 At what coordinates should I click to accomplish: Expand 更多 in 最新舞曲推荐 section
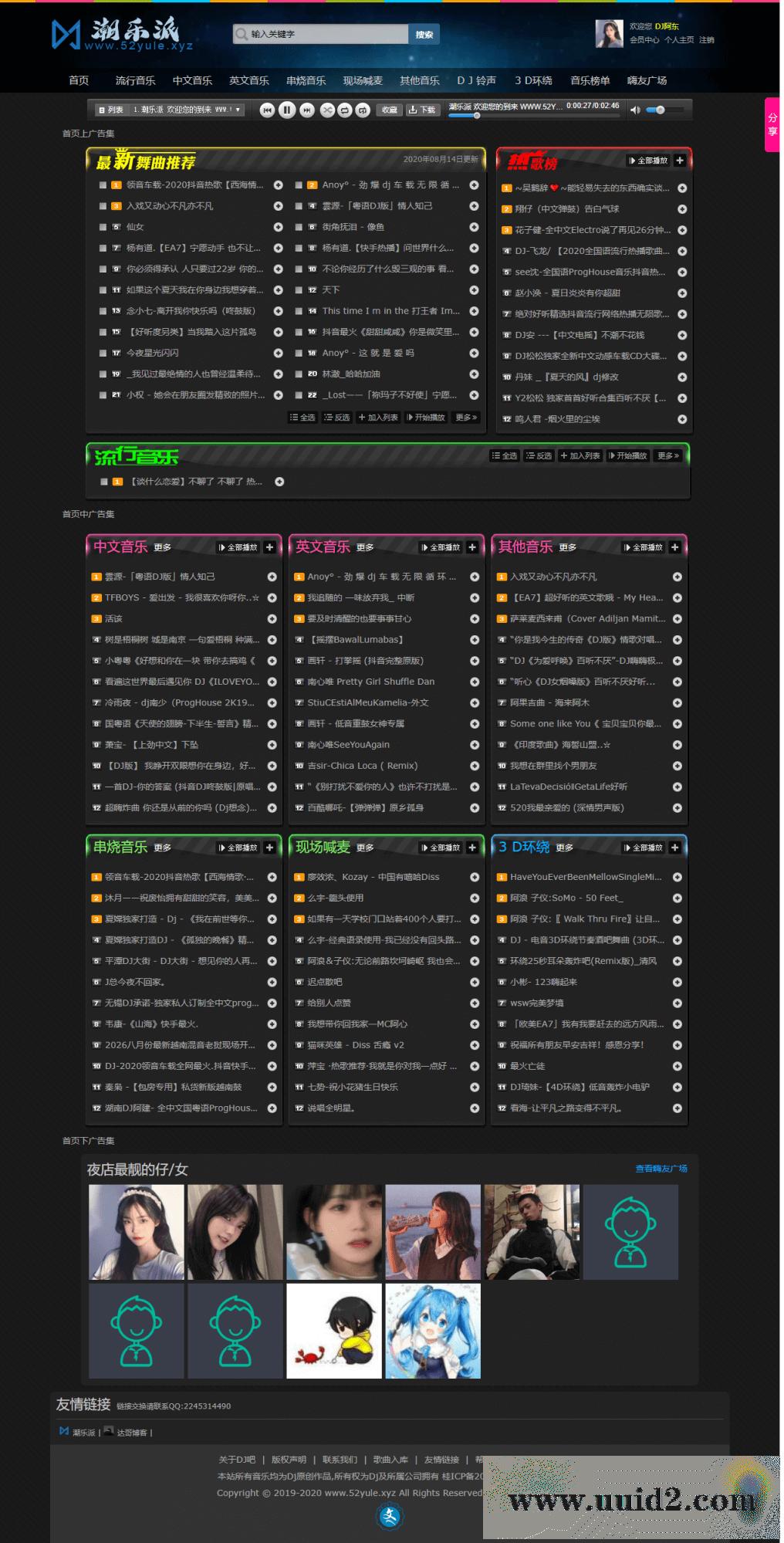point(467,418)
